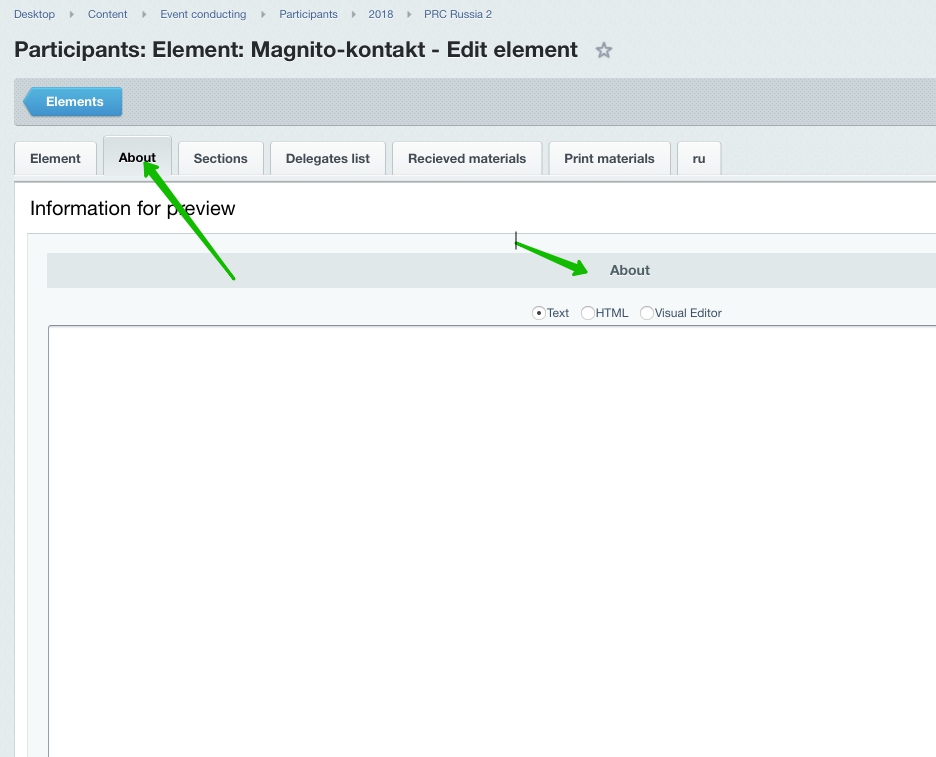Select the Text radio button
Image resolution: width=936 pixels, height=757 pixels.
539,313
